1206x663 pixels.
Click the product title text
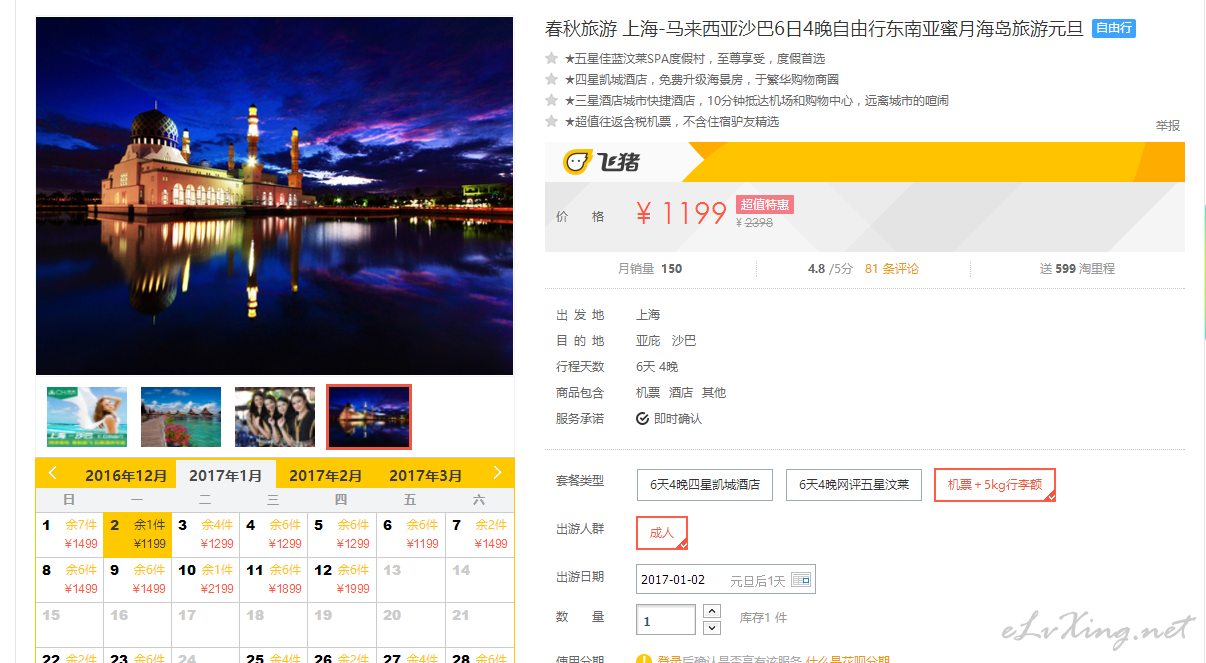(814, 28)
